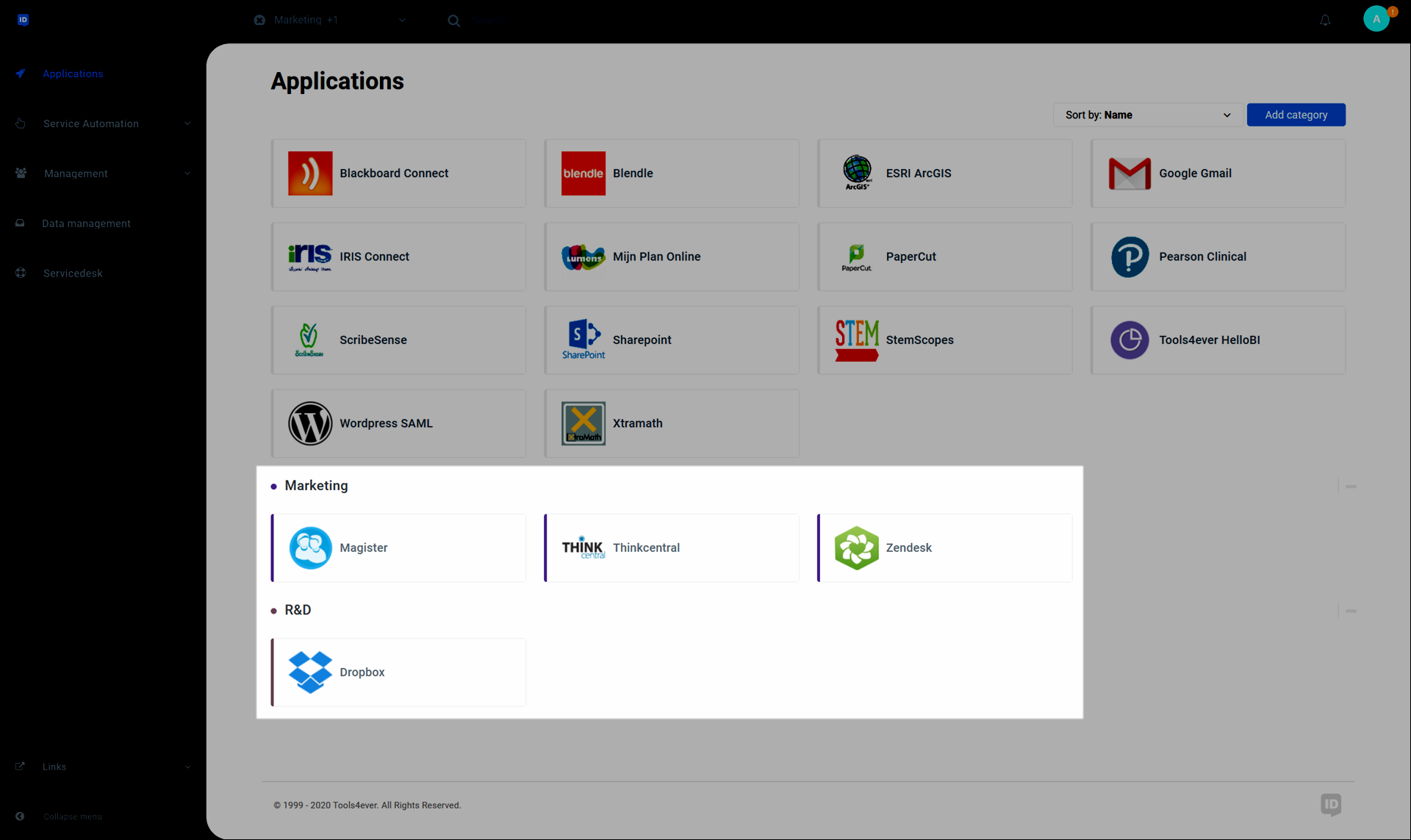
Task: Open Links in the sidebar
Action: pyautogui.click(x=54, y=767)
